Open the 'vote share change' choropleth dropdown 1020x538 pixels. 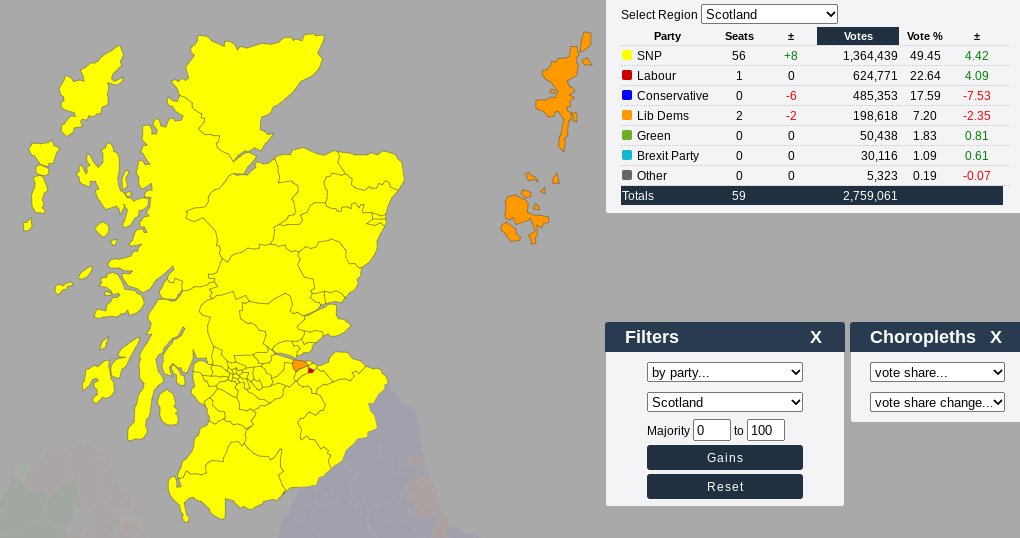(x=937, y=402)
